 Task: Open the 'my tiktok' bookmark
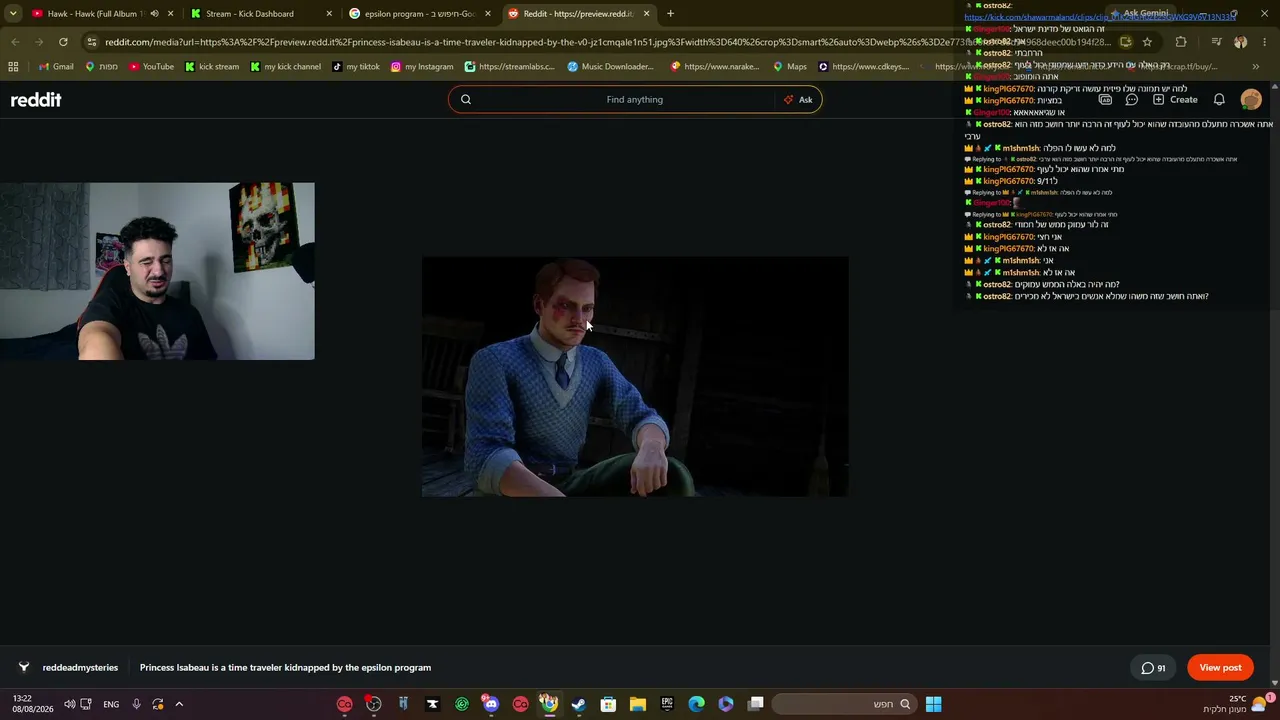coord(356,67)
